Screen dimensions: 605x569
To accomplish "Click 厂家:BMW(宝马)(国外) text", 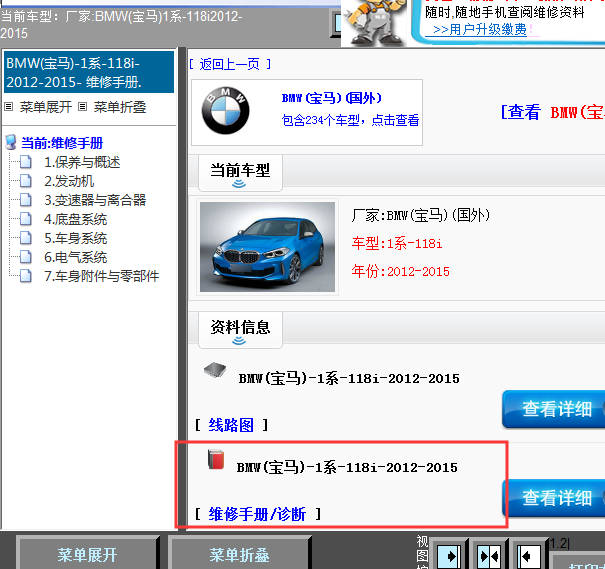I will click(421, 215).
